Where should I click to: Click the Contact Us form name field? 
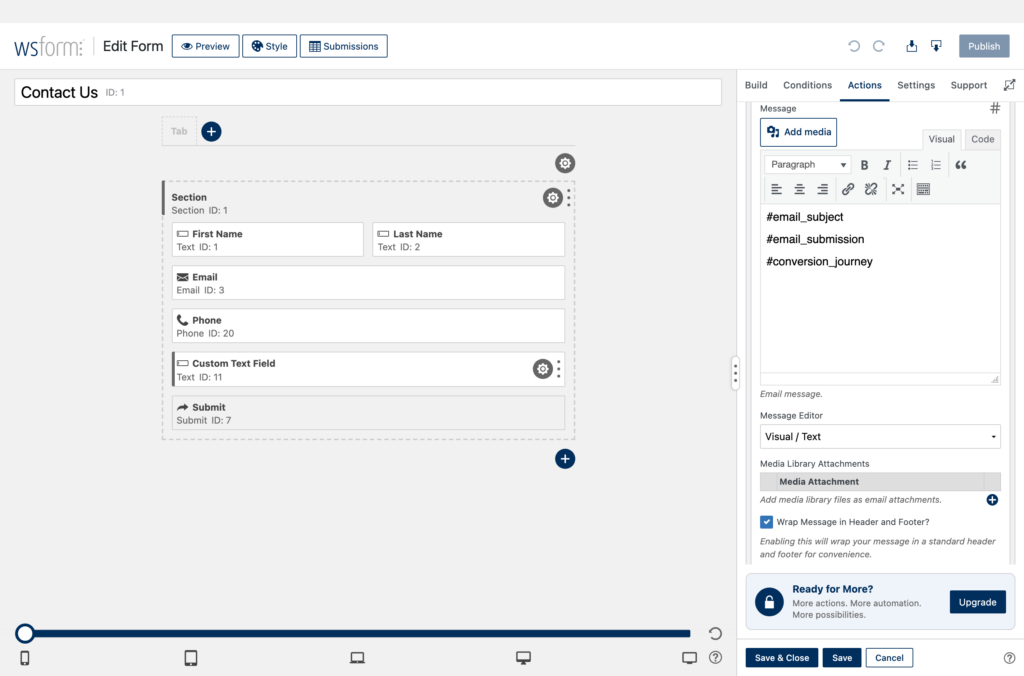pos(368,92)
